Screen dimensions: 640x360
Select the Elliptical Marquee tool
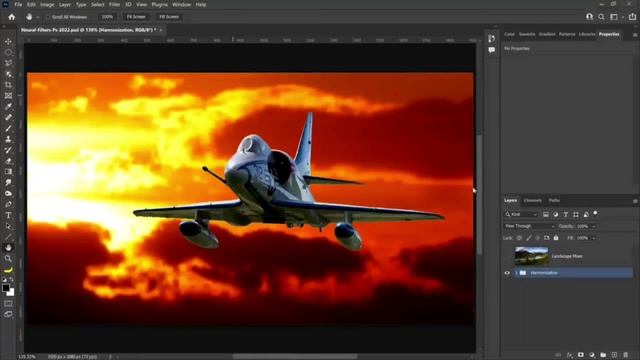coord(8,53)
